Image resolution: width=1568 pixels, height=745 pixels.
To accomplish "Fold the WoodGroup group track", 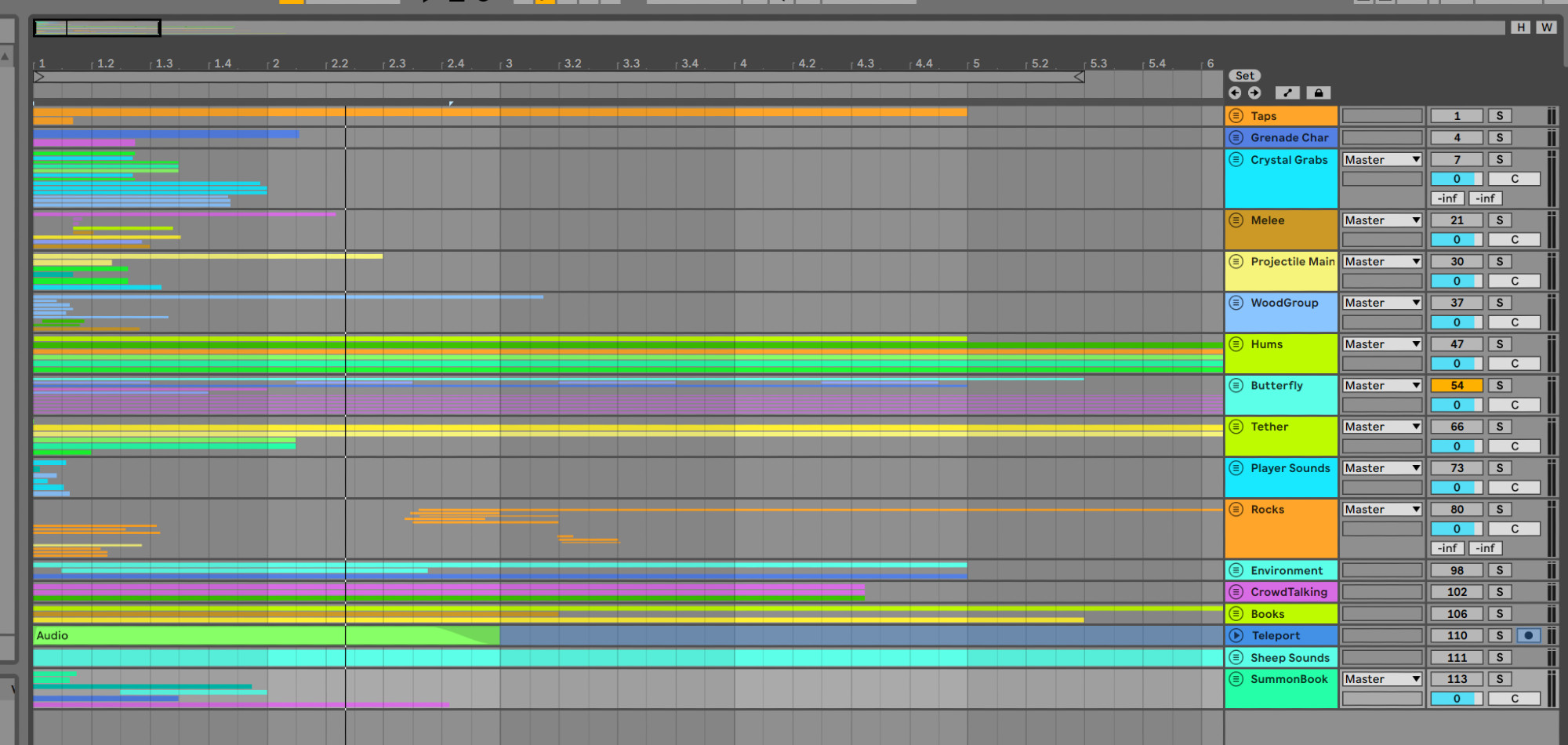I will (1236, 303).
